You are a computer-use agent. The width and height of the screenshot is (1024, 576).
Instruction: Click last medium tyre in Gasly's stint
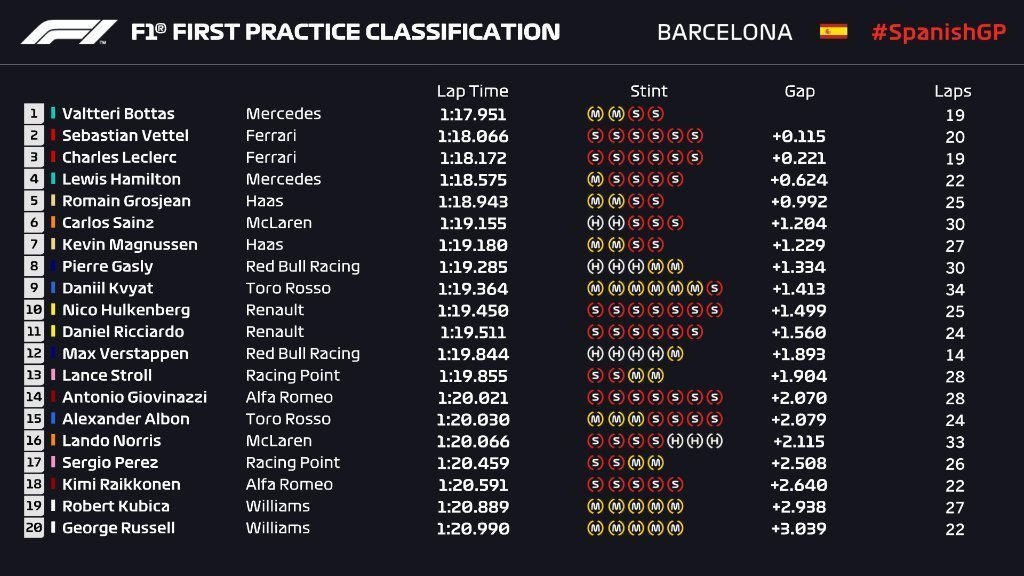tap(675, 267)
